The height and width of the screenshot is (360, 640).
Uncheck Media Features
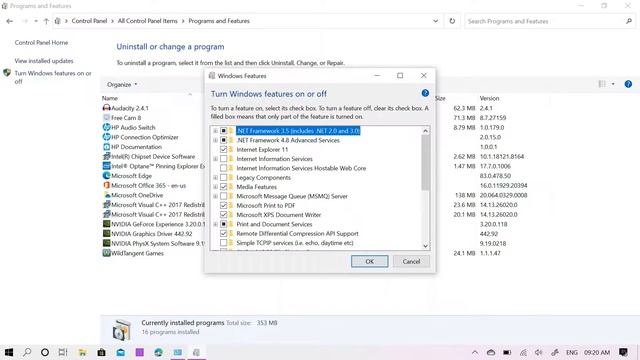(x=223, y=187)
